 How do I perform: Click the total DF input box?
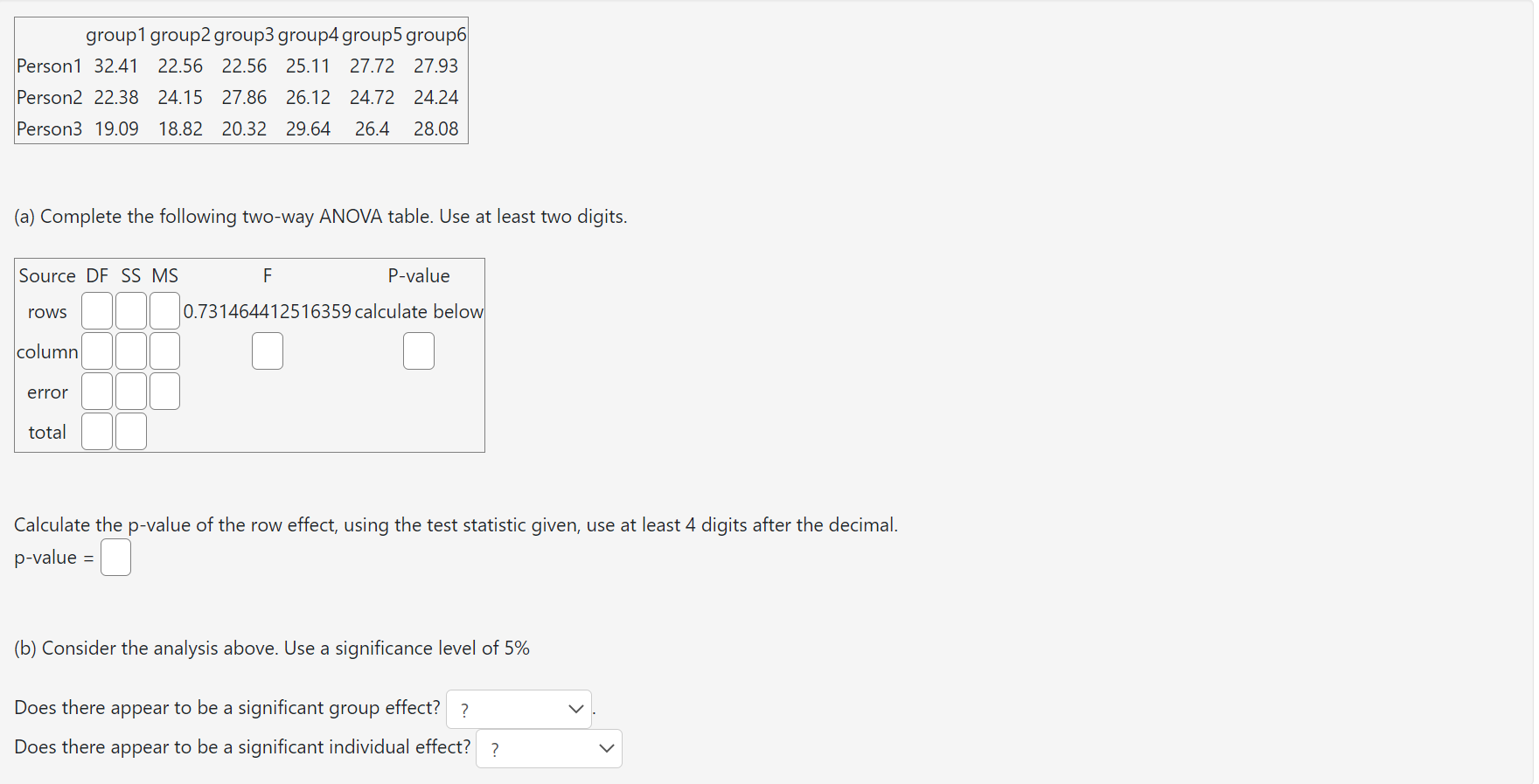tap(96, 431)
